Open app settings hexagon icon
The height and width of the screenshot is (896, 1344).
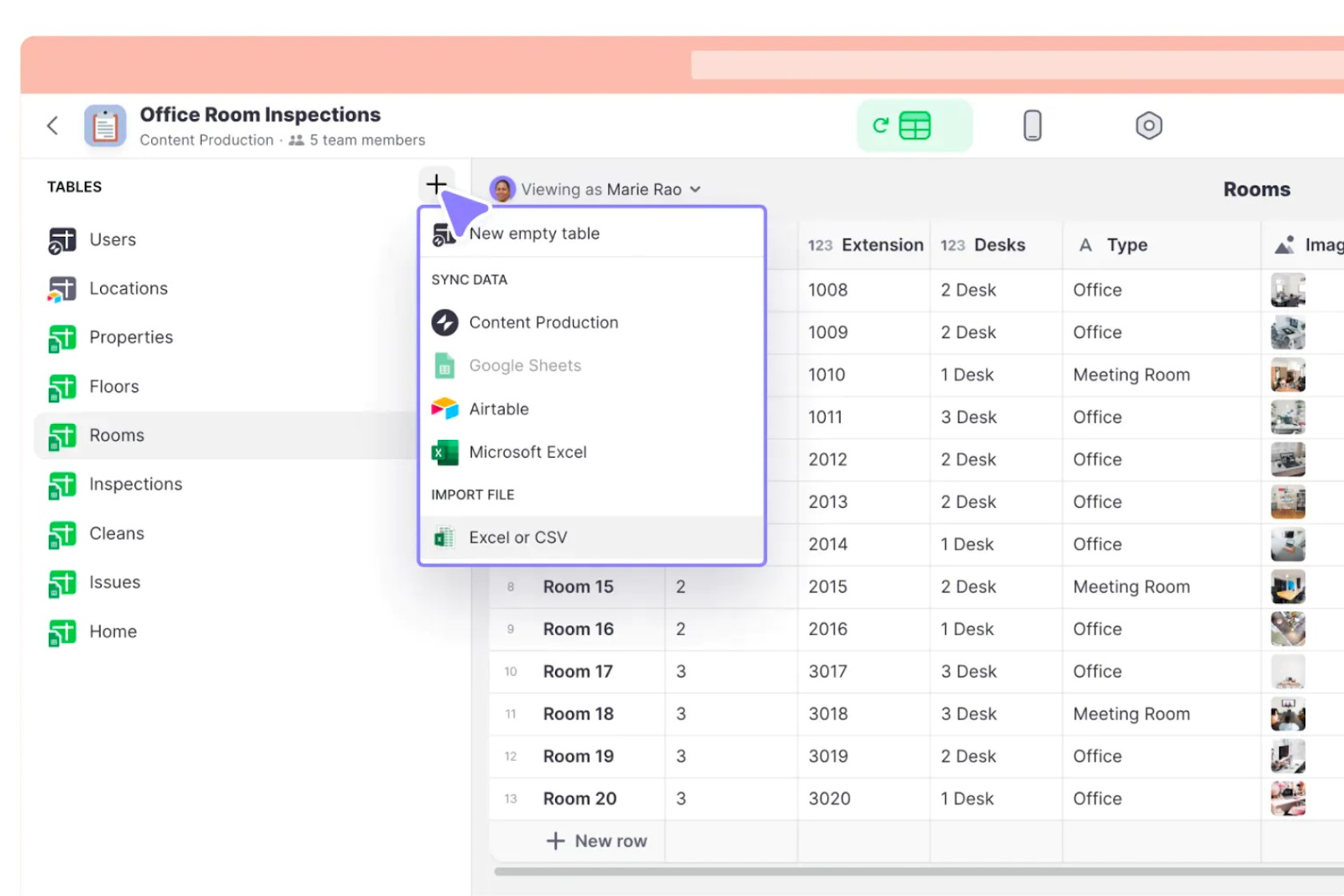pos(1148,126)
